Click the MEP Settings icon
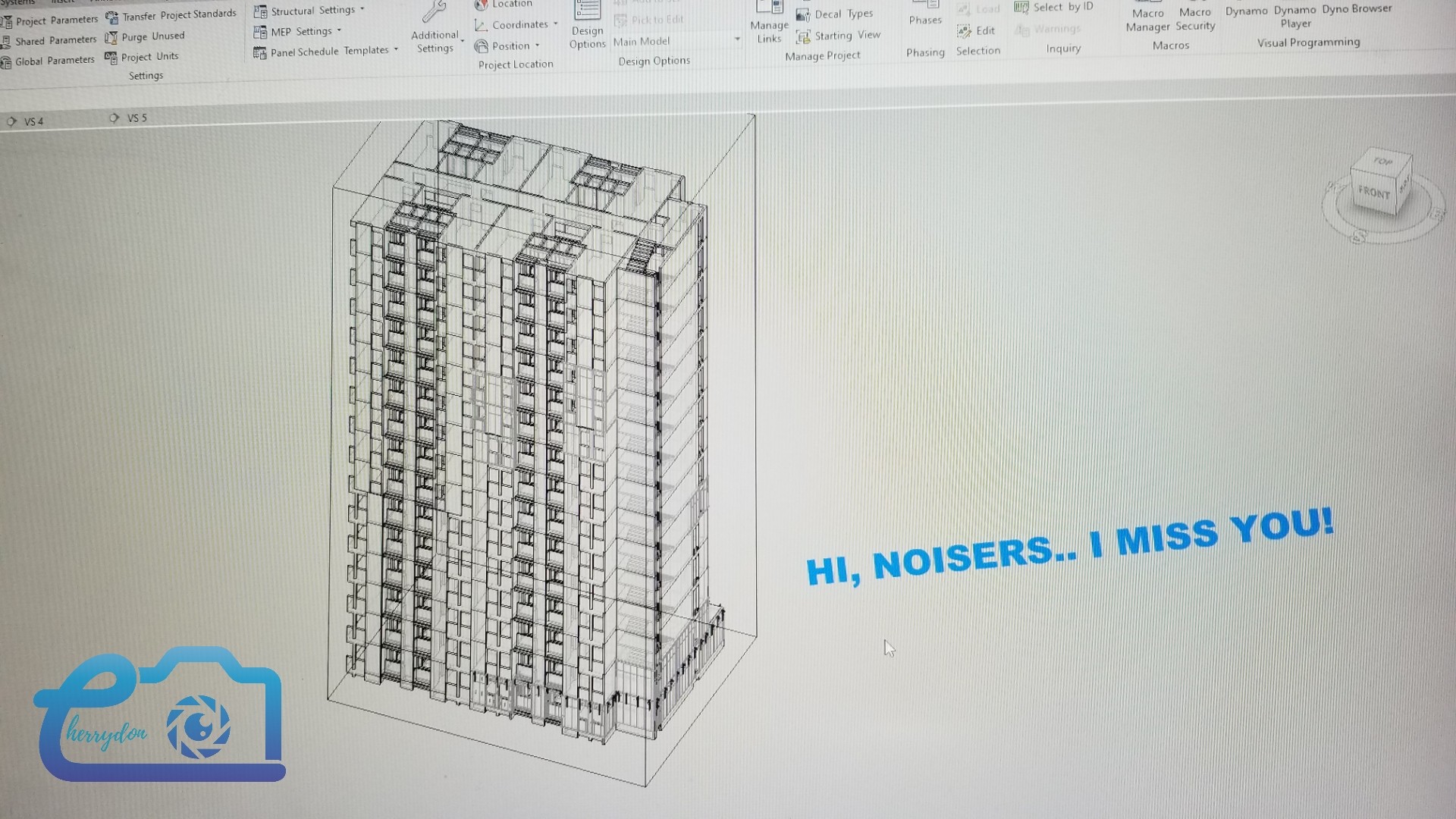This screenshot has height=819, width=1456. [x=260, y=33]
